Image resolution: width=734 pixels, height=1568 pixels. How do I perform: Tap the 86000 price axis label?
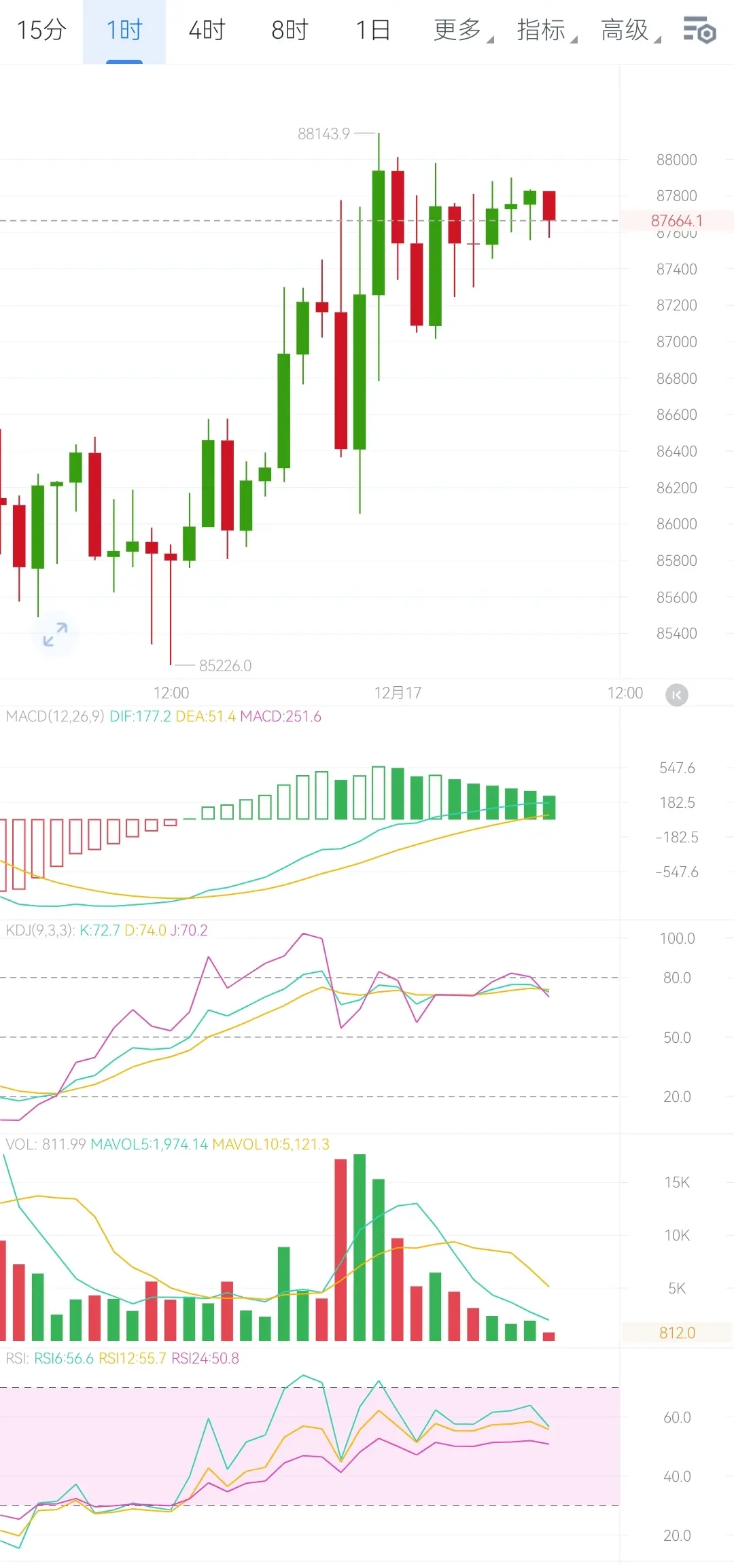click(677, 524)
